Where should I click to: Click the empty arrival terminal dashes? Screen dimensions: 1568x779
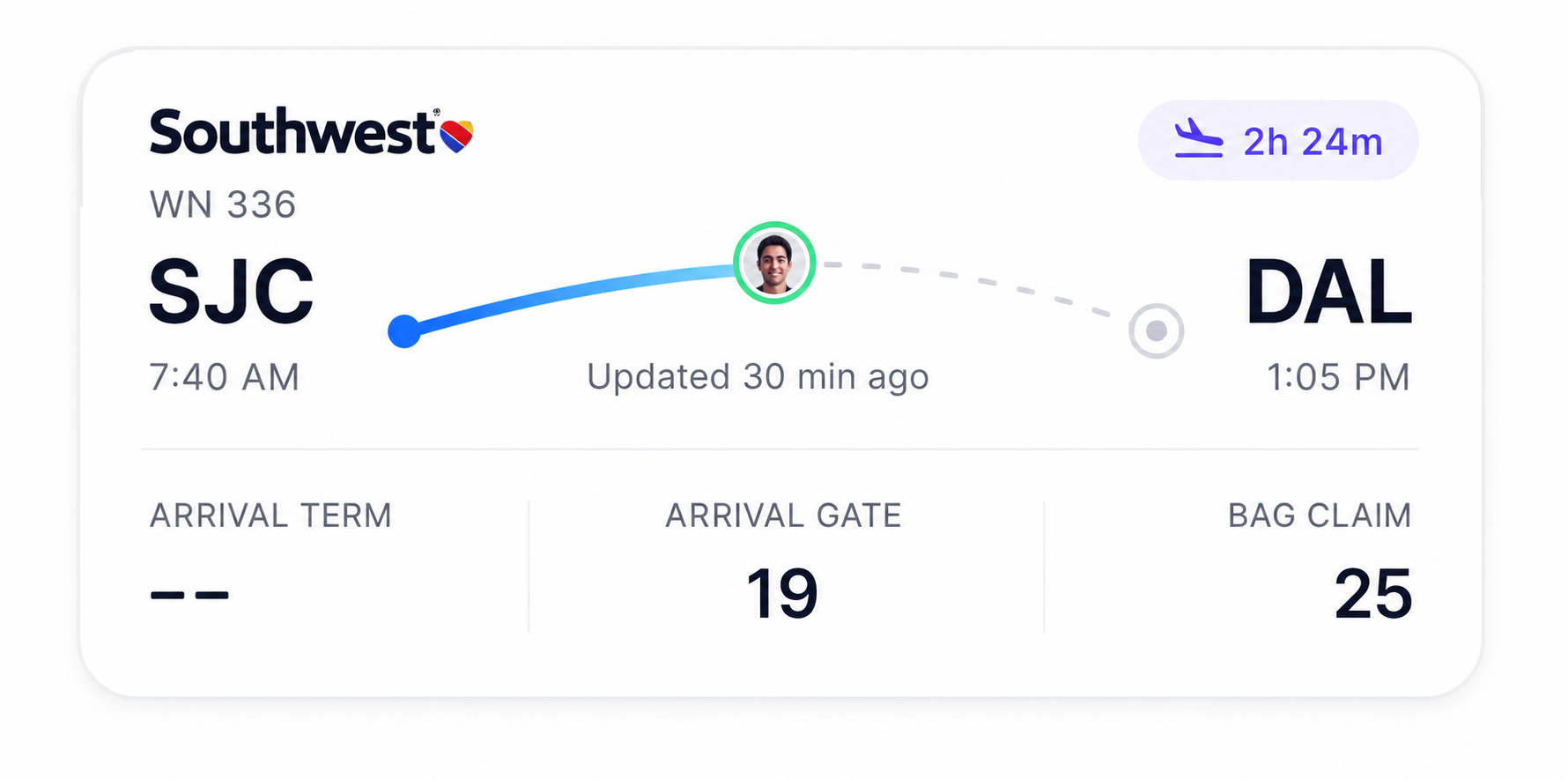189,595
